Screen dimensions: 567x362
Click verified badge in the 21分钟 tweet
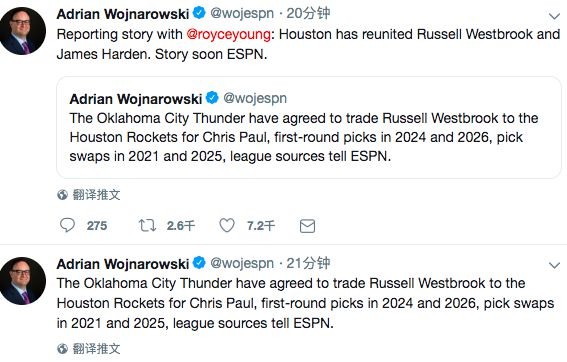pyautogui.click(x=199, y=263)
